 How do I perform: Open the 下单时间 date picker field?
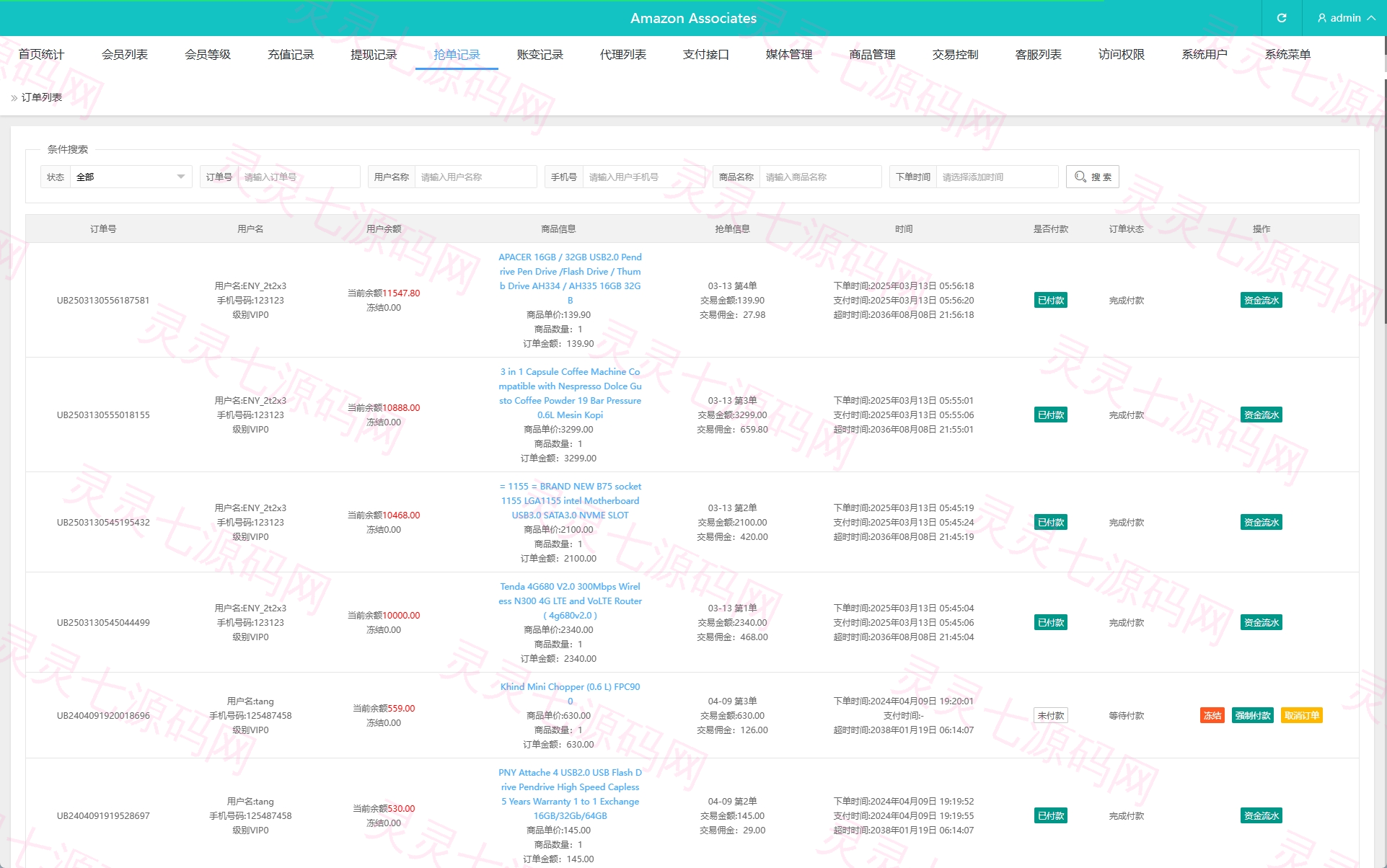(x=997, y=177)
